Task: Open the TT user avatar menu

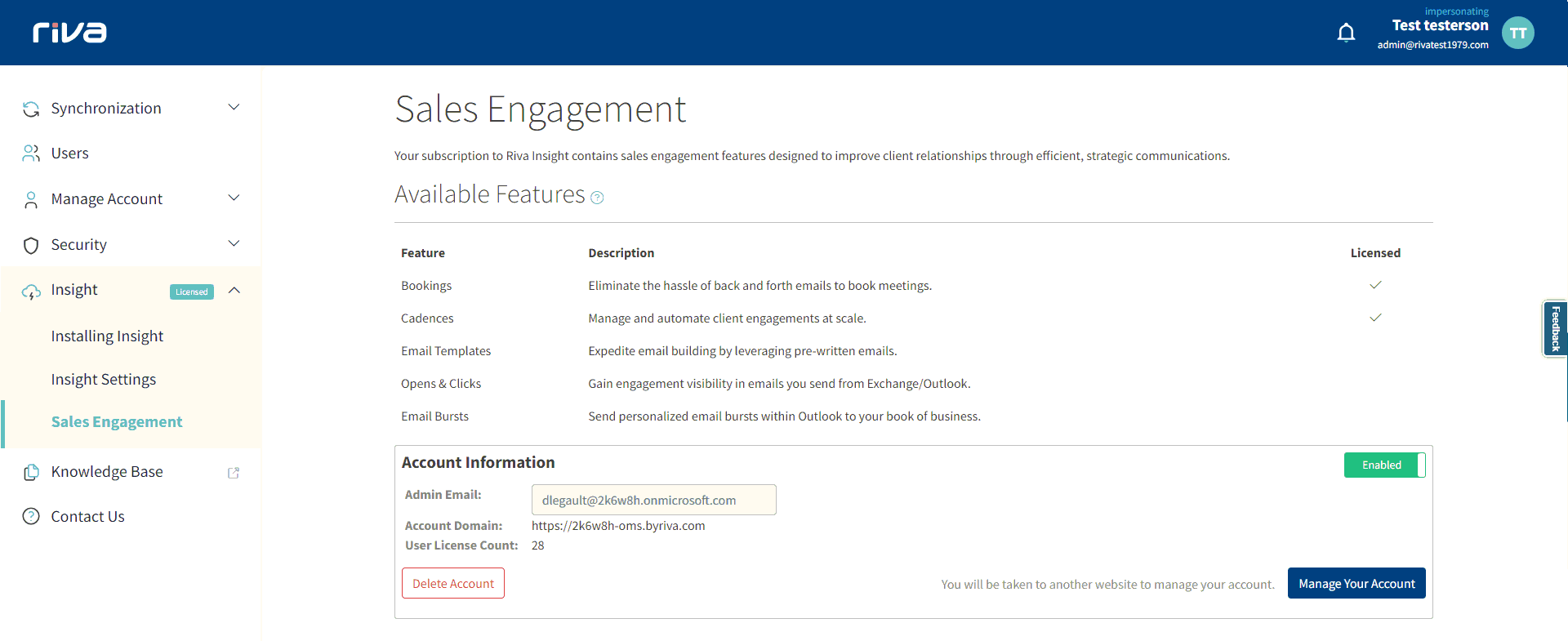Action: [1517, 33]
